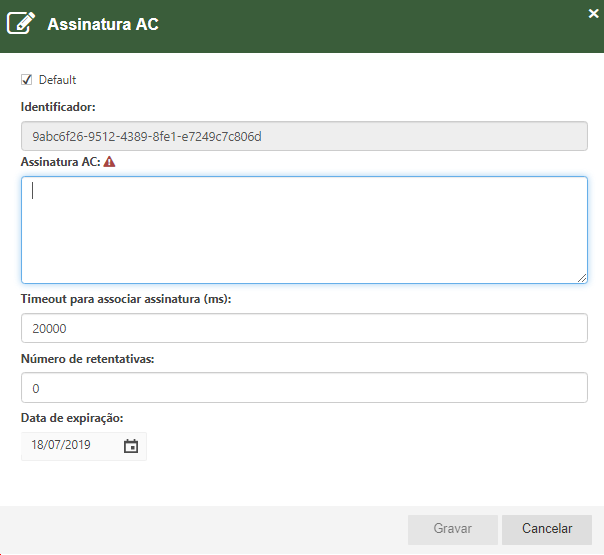Click the expiration date value 18/07/2019
Viewport: 604px width, 555px height.
point(61,446)
